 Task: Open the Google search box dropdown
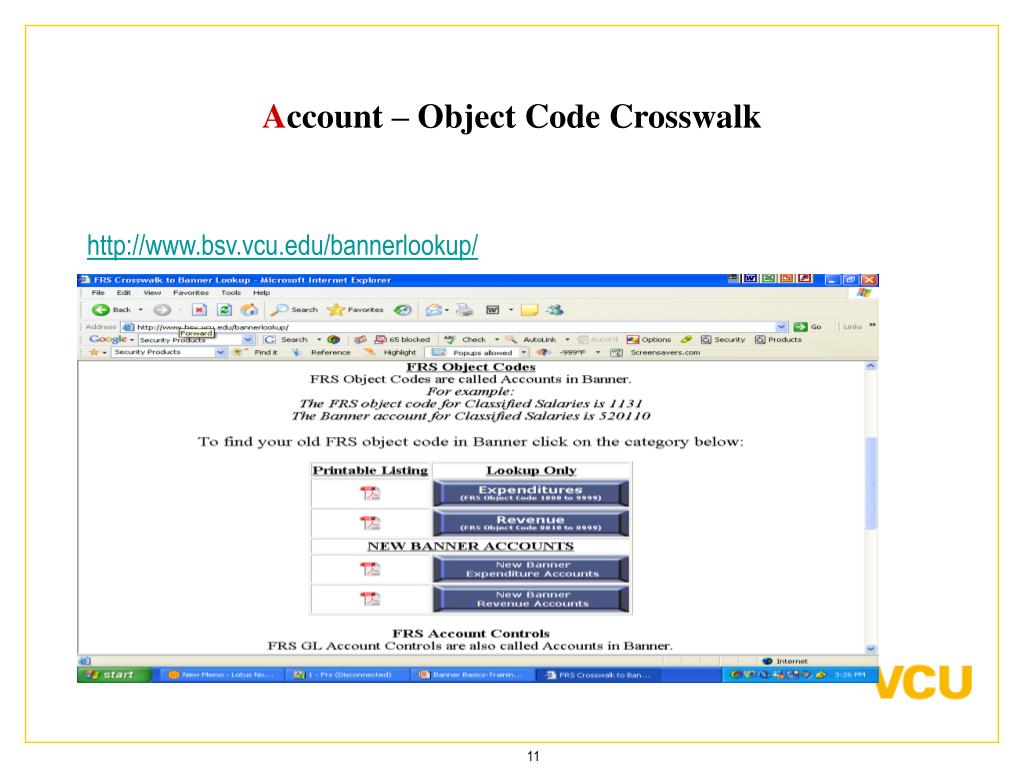(248, 340)
